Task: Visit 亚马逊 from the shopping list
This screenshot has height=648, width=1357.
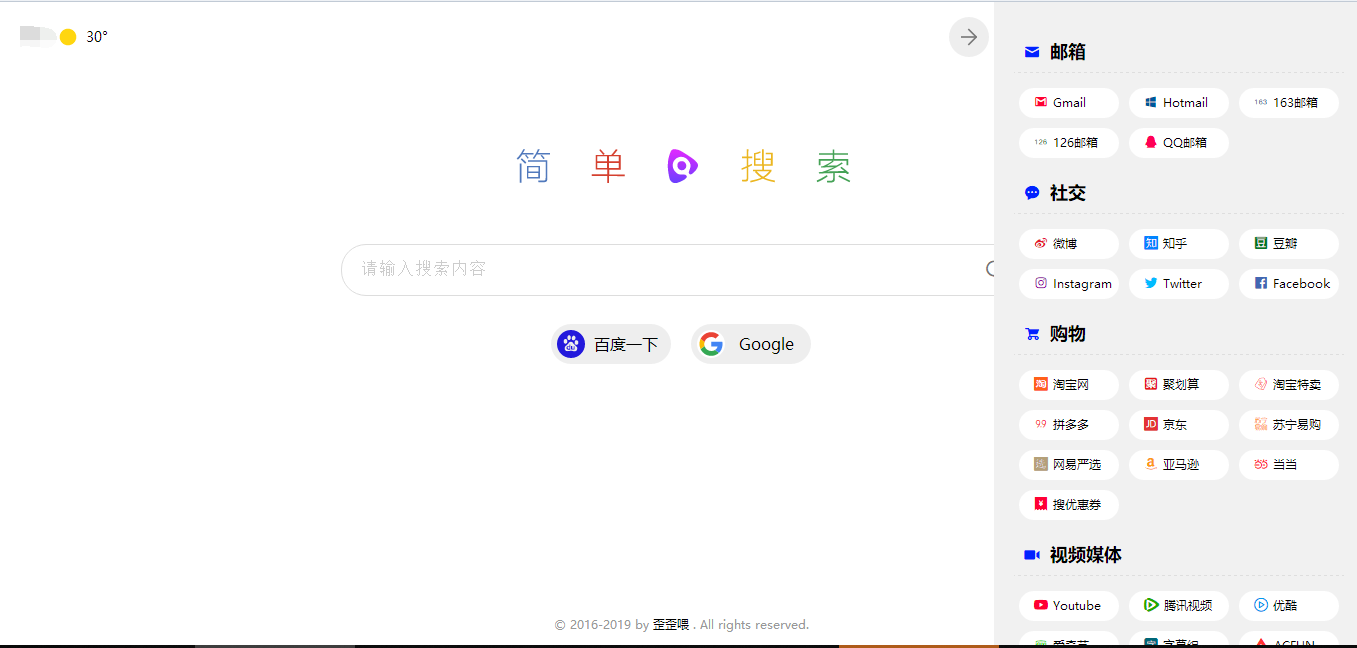Action: point(1179,465)
